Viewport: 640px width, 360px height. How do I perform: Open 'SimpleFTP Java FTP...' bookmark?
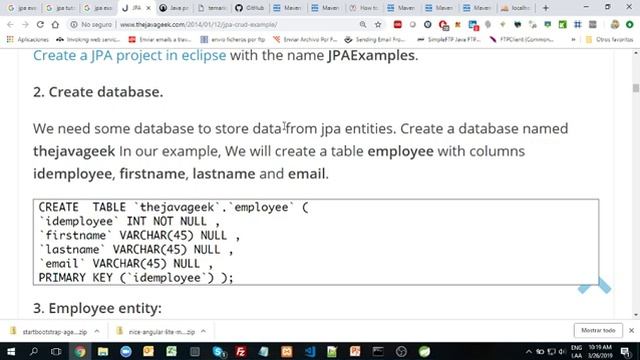449,40
